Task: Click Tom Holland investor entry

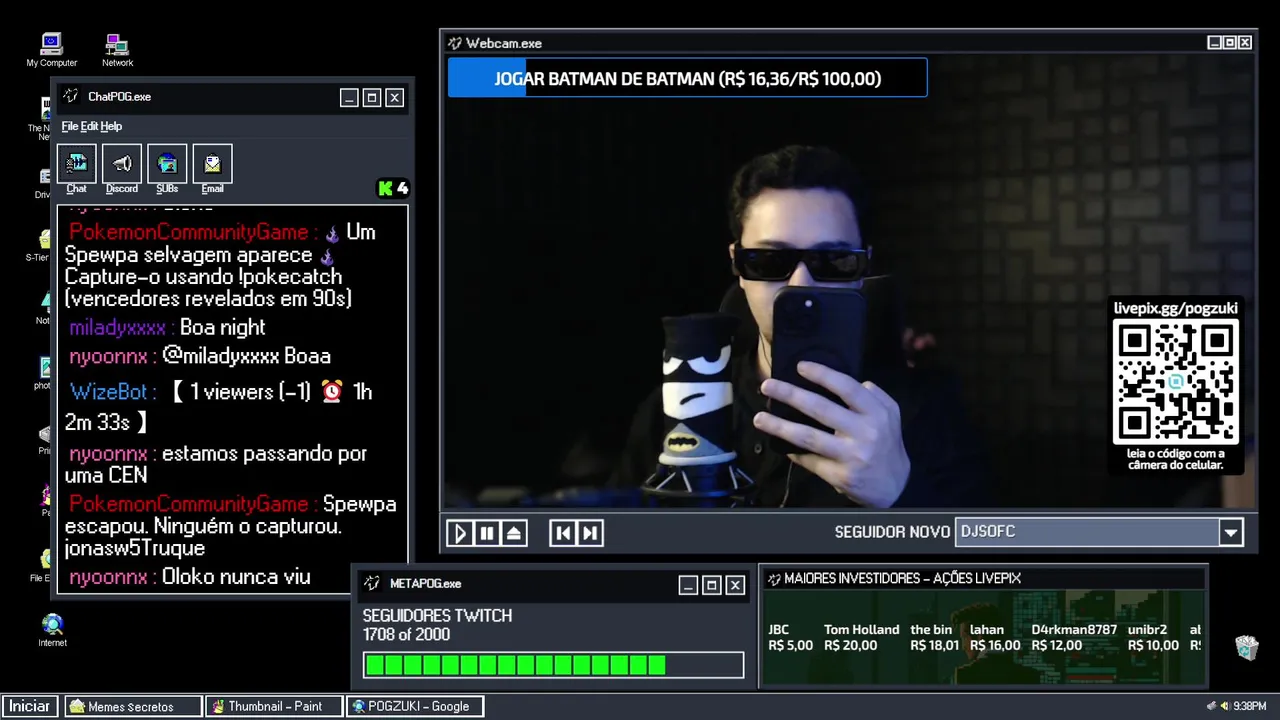Action: point(861,638)
